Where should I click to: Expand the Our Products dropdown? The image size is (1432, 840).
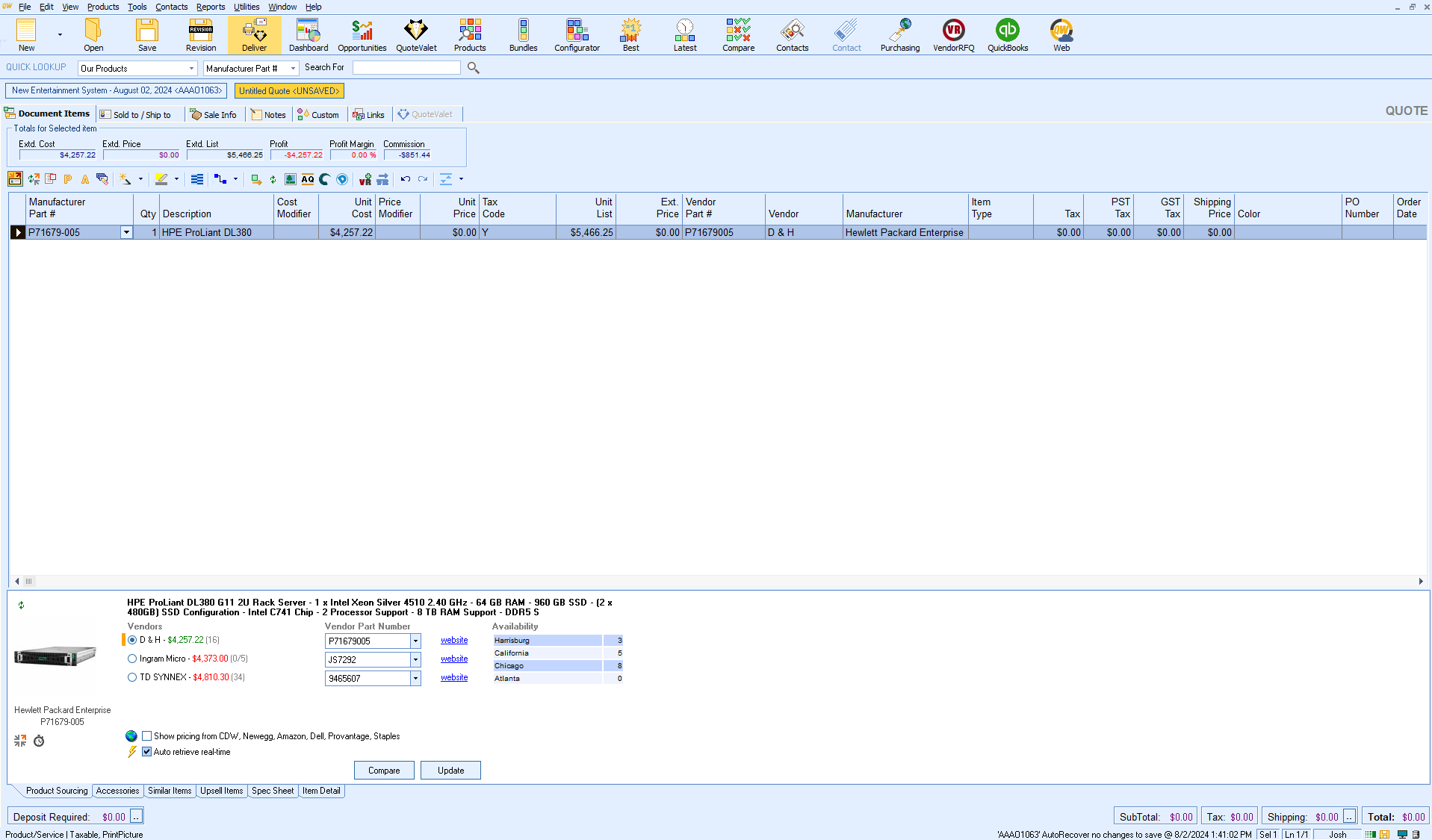pos(191,69)
